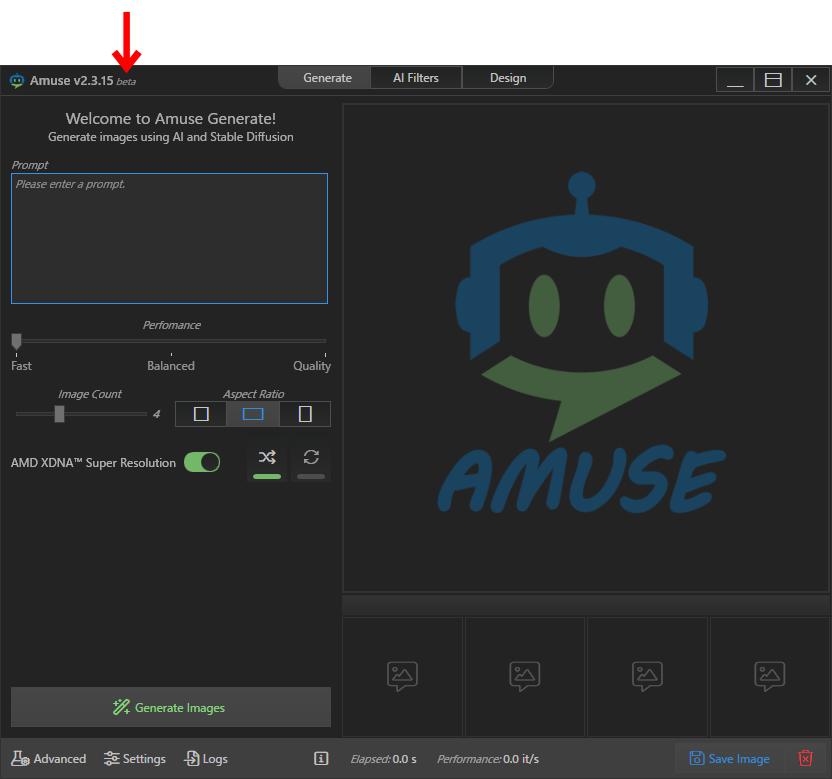Turn off AMD XDNA Super Resolution switch
This screenshot has width=832, height=779.
point(202,462)
